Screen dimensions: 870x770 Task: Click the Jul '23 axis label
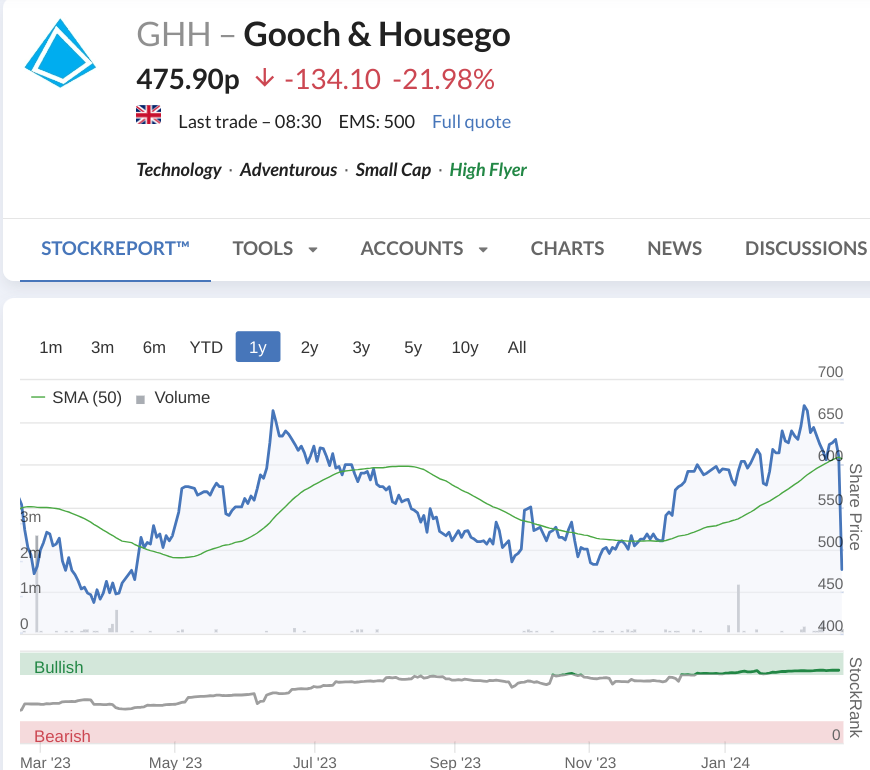(315, 763)
